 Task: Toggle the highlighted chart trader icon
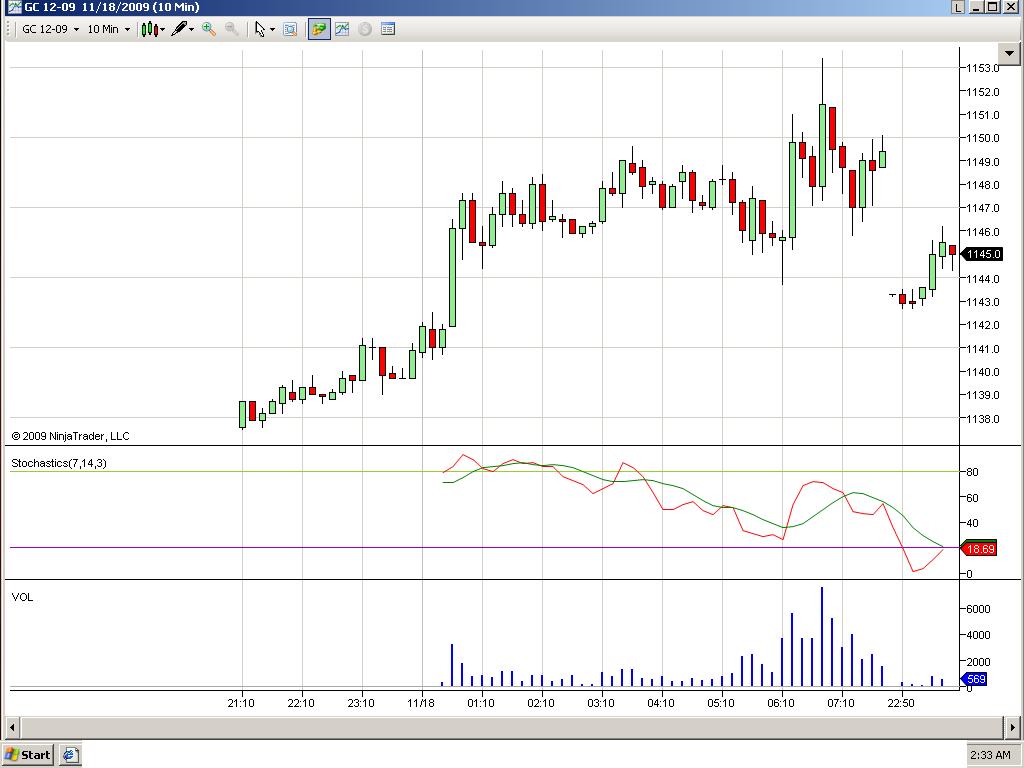point(319,29)
